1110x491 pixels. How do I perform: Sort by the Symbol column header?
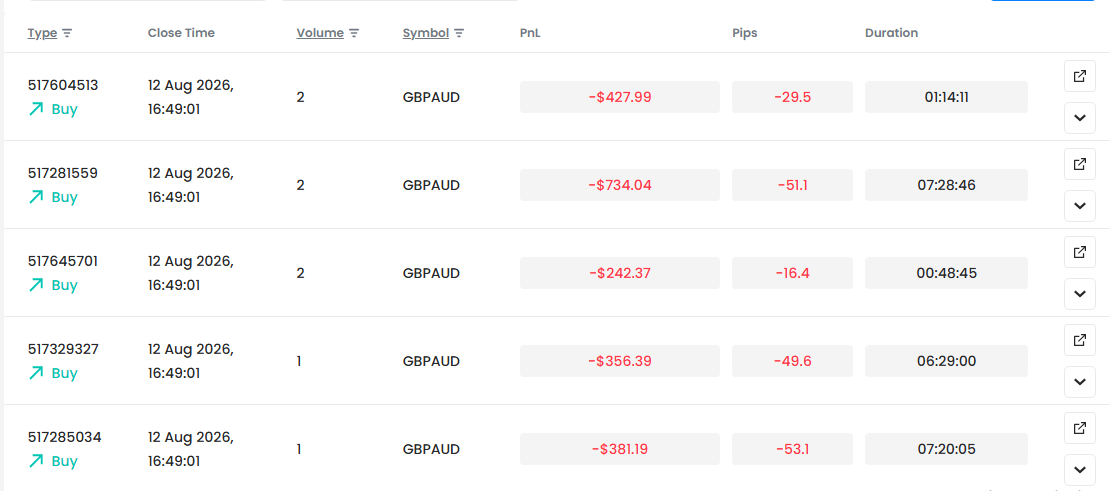pos(425,33)
